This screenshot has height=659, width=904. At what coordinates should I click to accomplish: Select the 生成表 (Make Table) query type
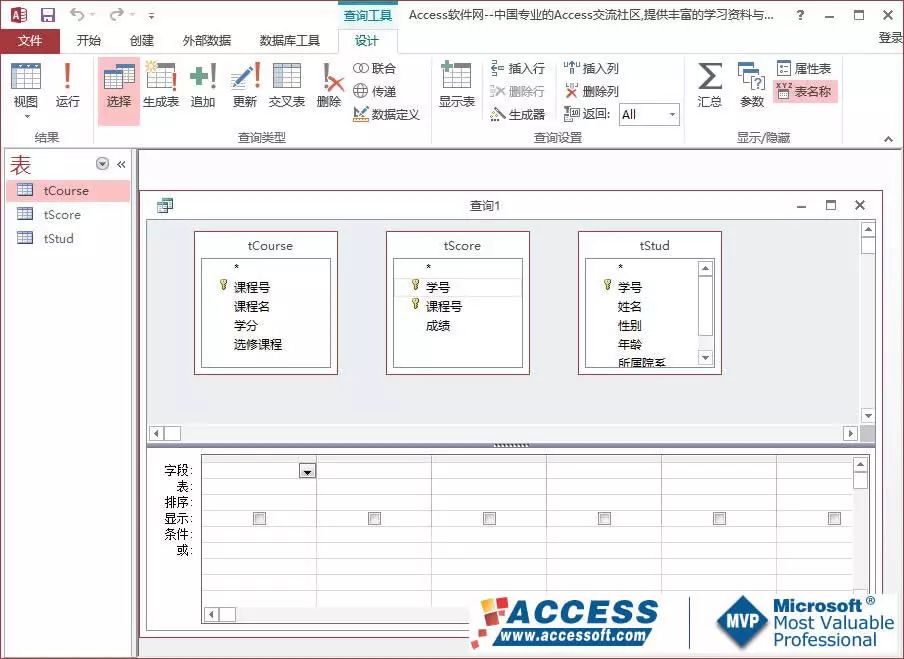tap(160, 85)
